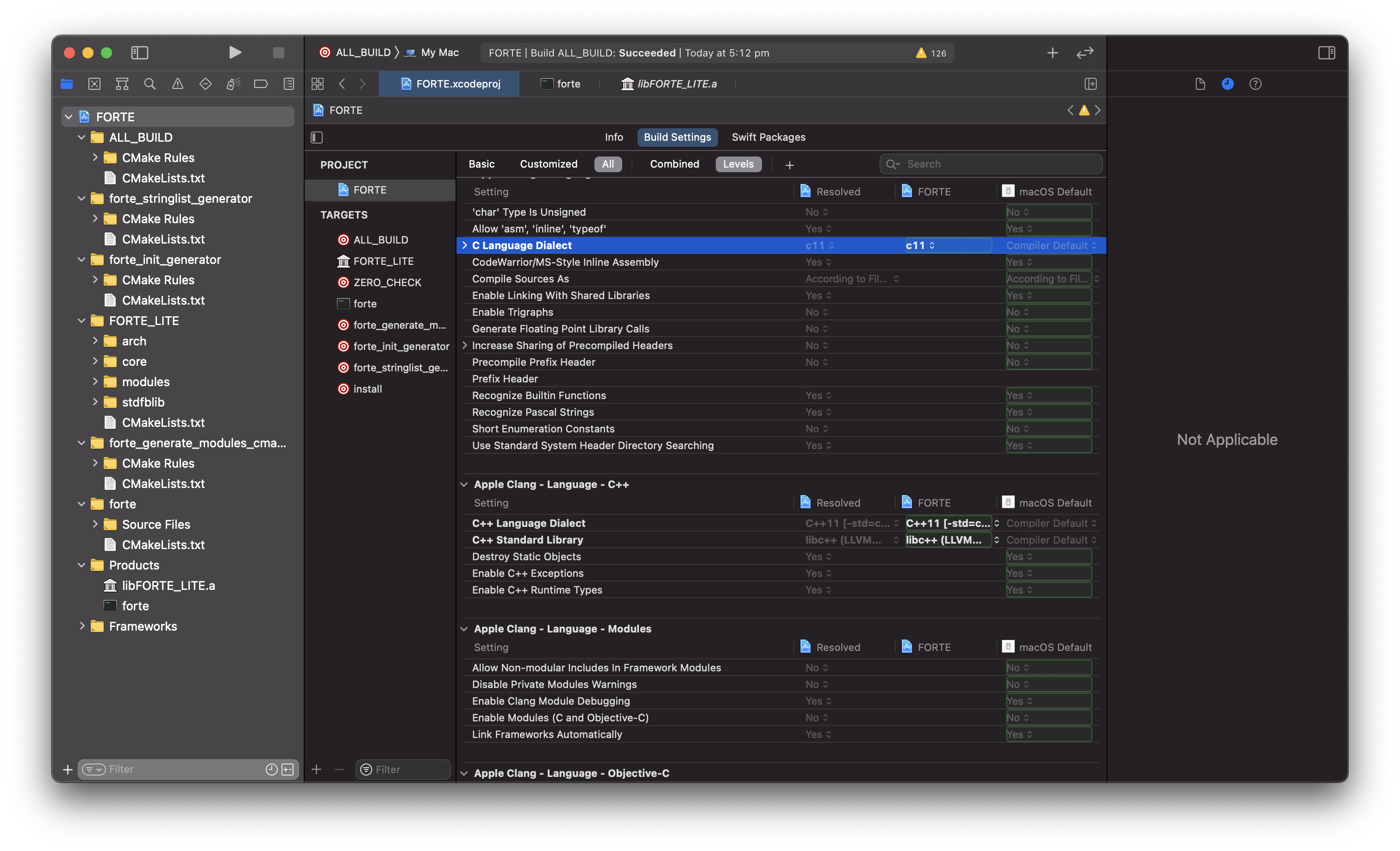Open the Find navigator magnifier
1400x851 pixels.
pyautogui.click(x=150, y=84)
